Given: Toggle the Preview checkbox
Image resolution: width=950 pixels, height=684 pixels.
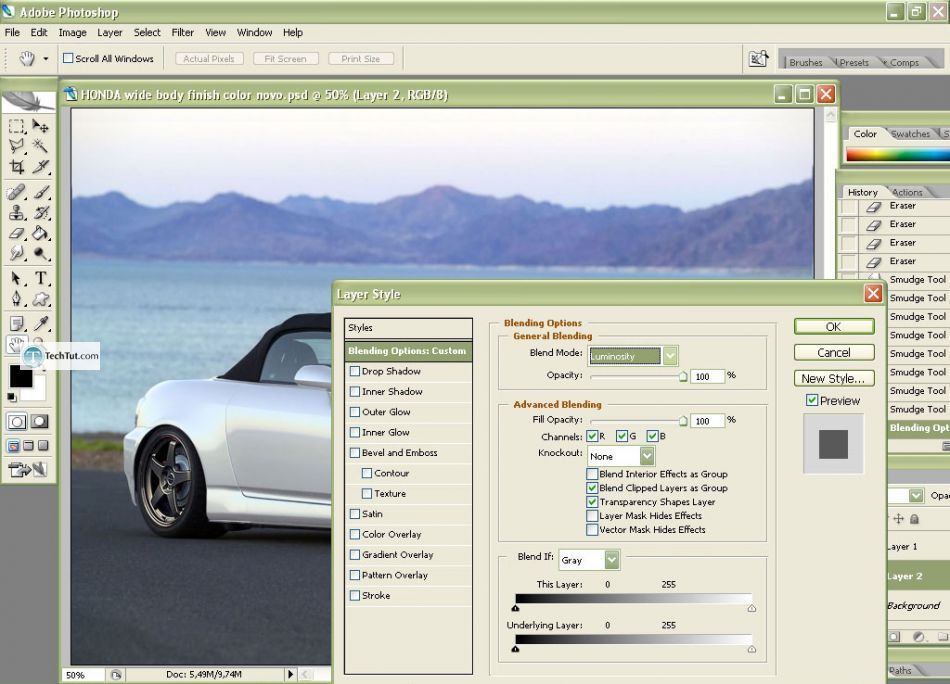Looking at the screenshot, I should (812, 400).
